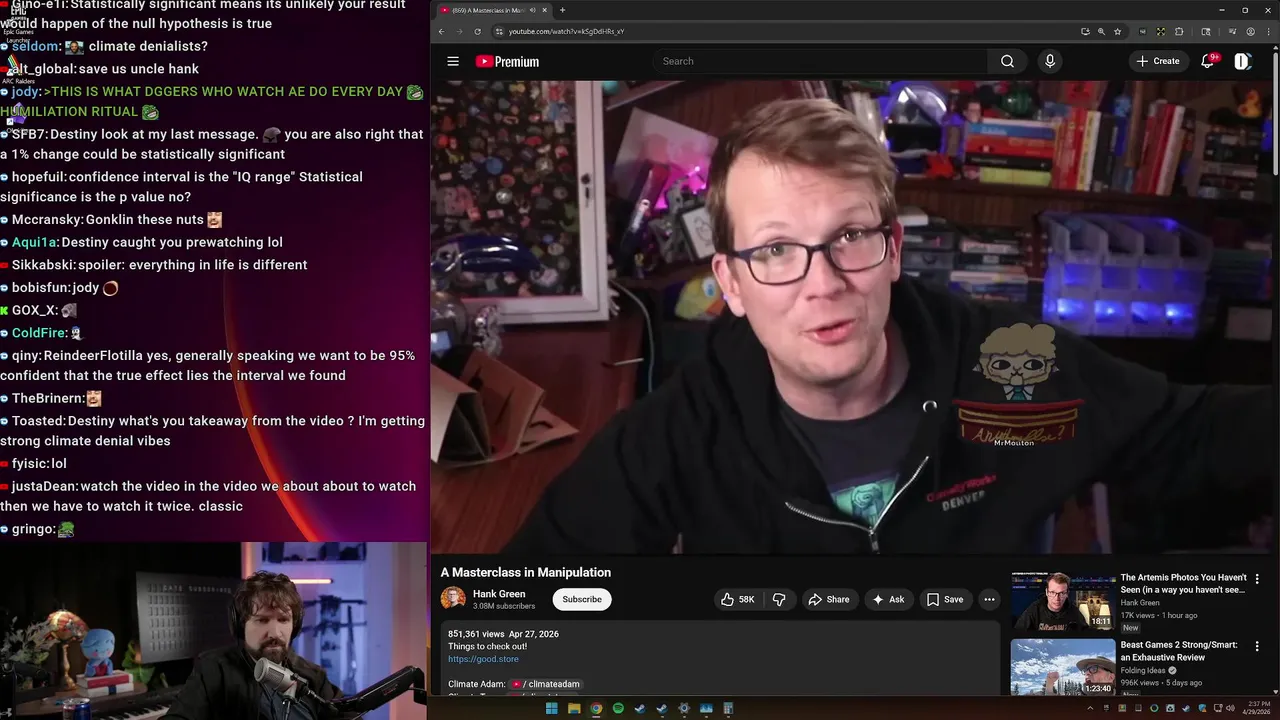Image resolution: width=1280 pixels, height=720 pixels.
Task: Show hidden system tray icons chevron
Action: click(1090, 709)
